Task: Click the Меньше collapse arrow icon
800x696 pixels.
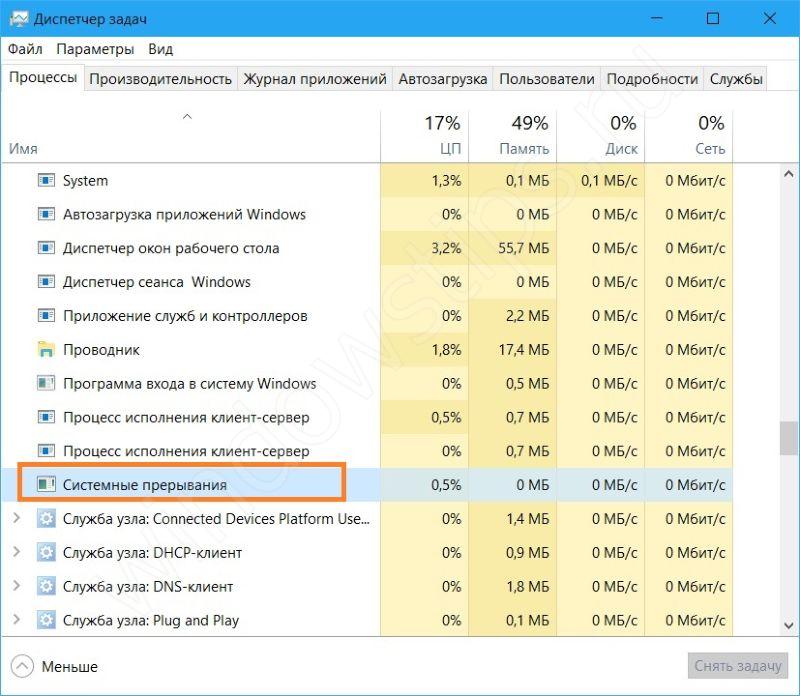Action: coord(22,666)
